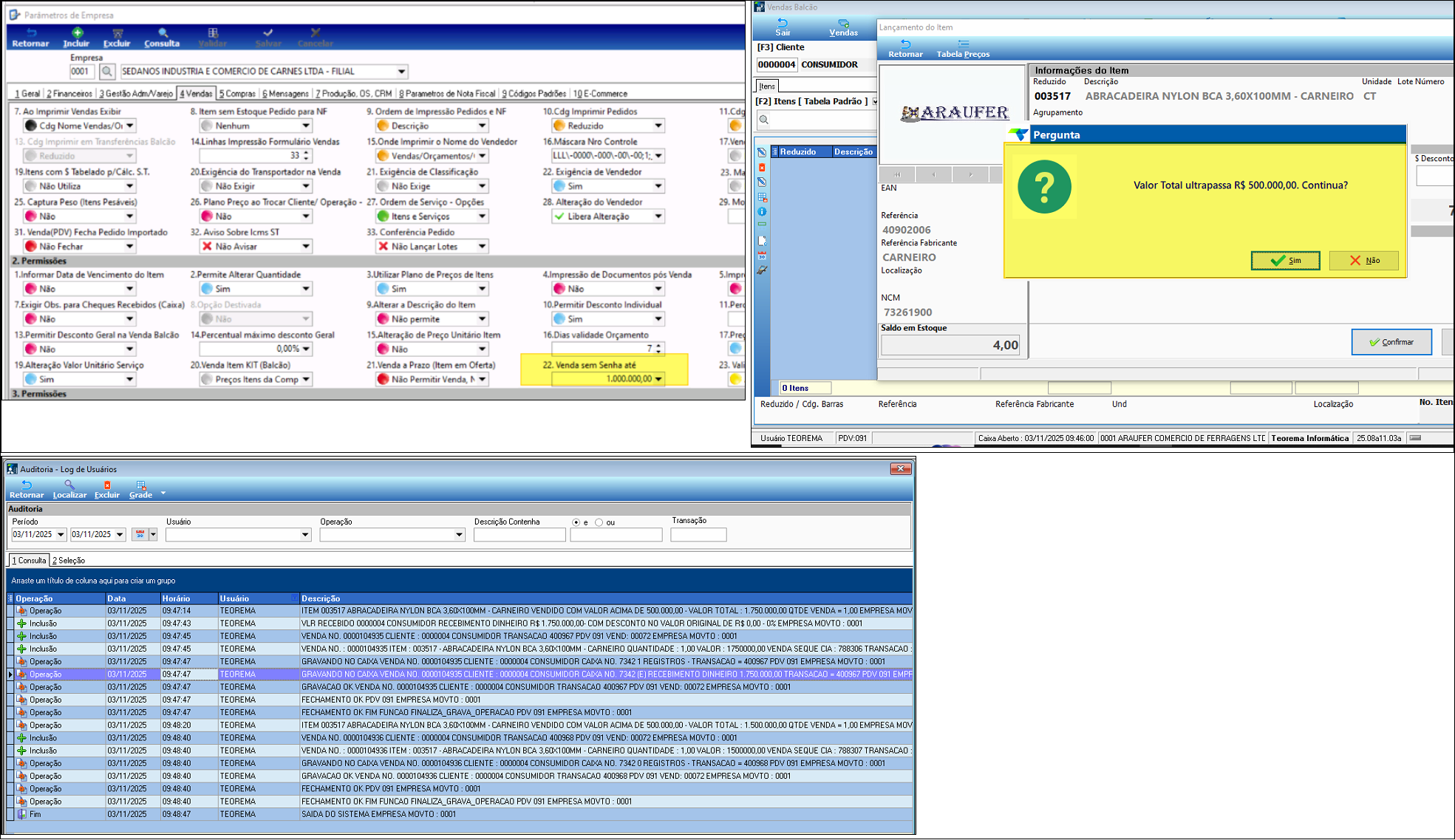
Task: Click the Consulta magnifier icon
Action: (163, 33)
